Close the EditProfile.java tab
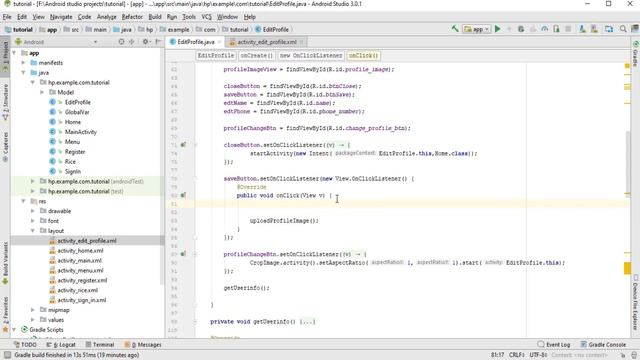 point(219,42)
